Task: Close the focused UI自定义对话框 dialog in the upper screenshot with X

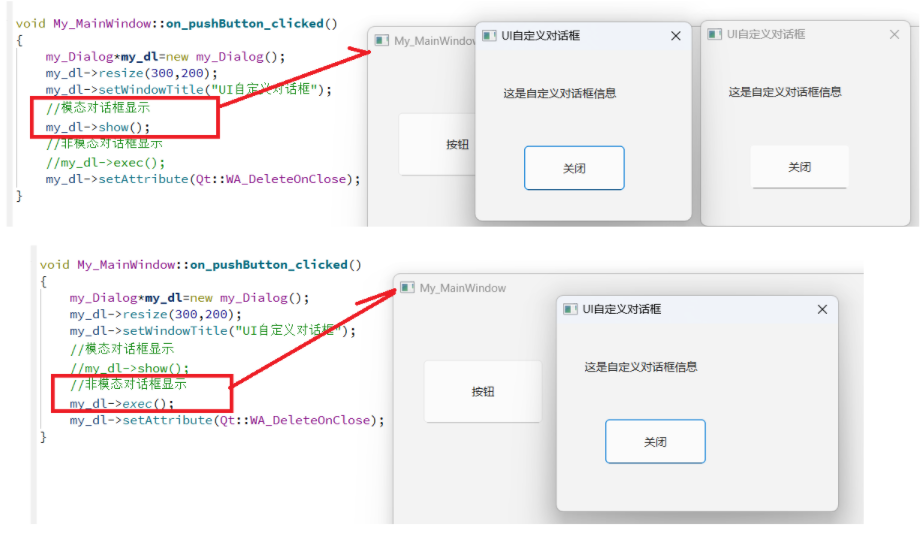Action: pyautogui.click(x=675, y=36)
